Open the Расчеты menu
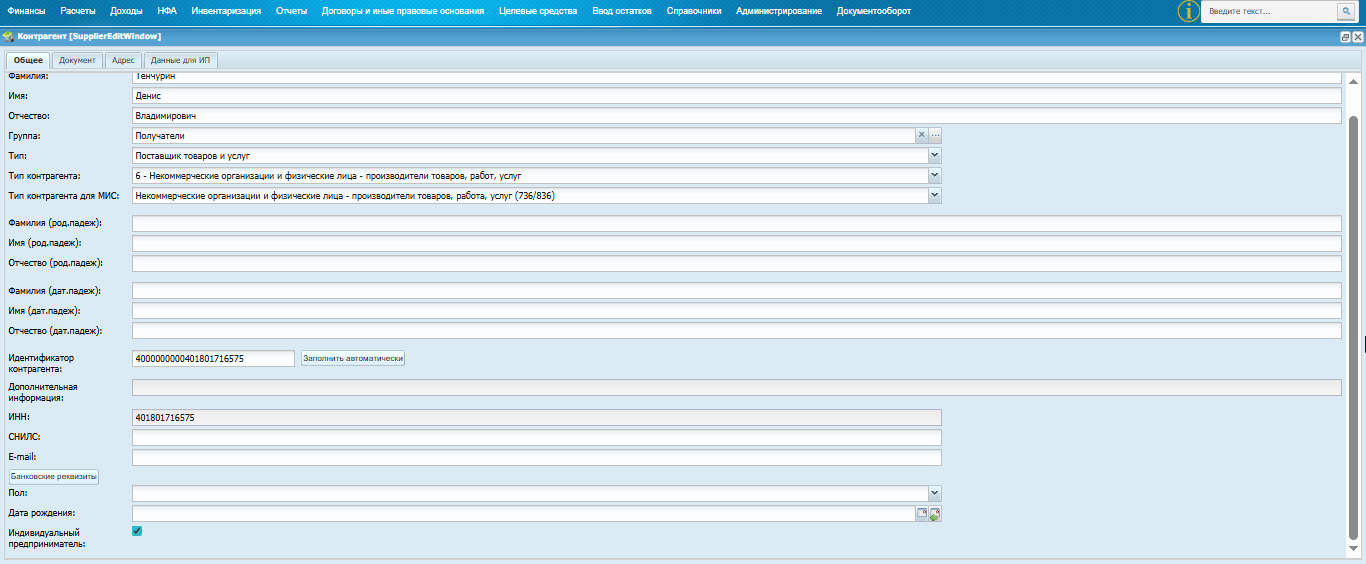The width and height of the screenshot is (1366, 564). (x=77, y=11)
